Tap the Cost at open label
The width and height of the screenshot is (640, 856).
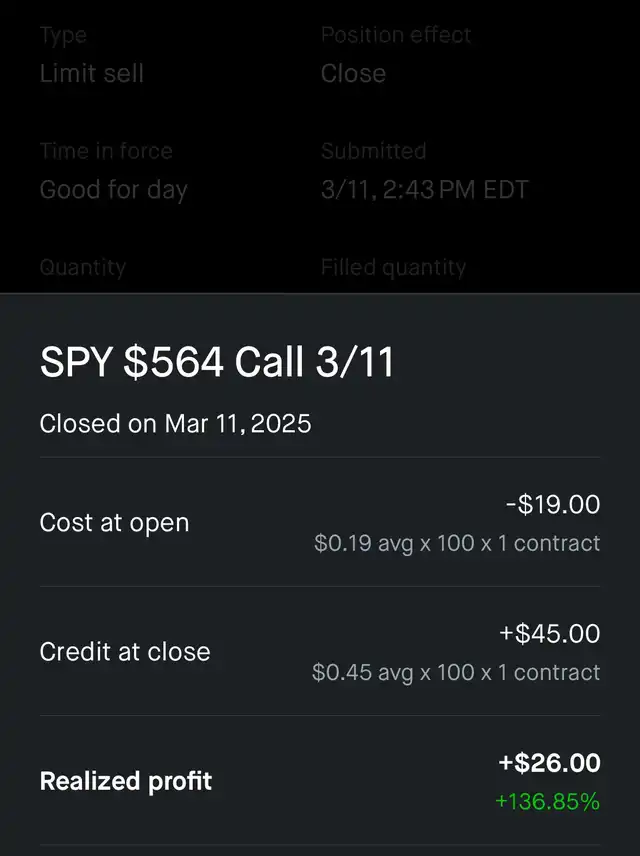click(x=114, y=523)
